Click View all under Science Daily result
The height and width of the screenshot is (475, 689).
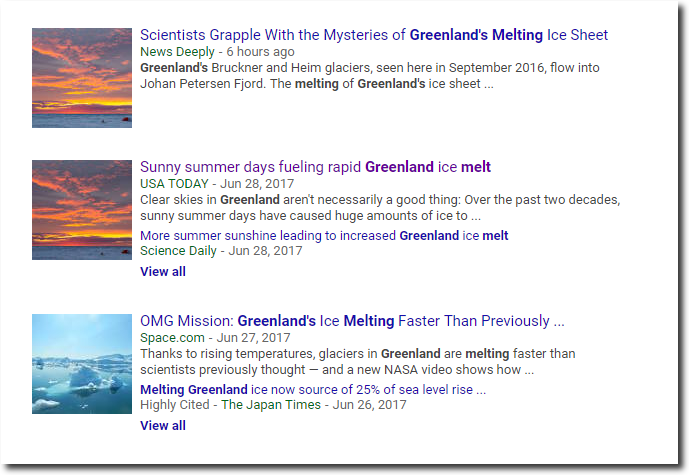tap(163, 272)
